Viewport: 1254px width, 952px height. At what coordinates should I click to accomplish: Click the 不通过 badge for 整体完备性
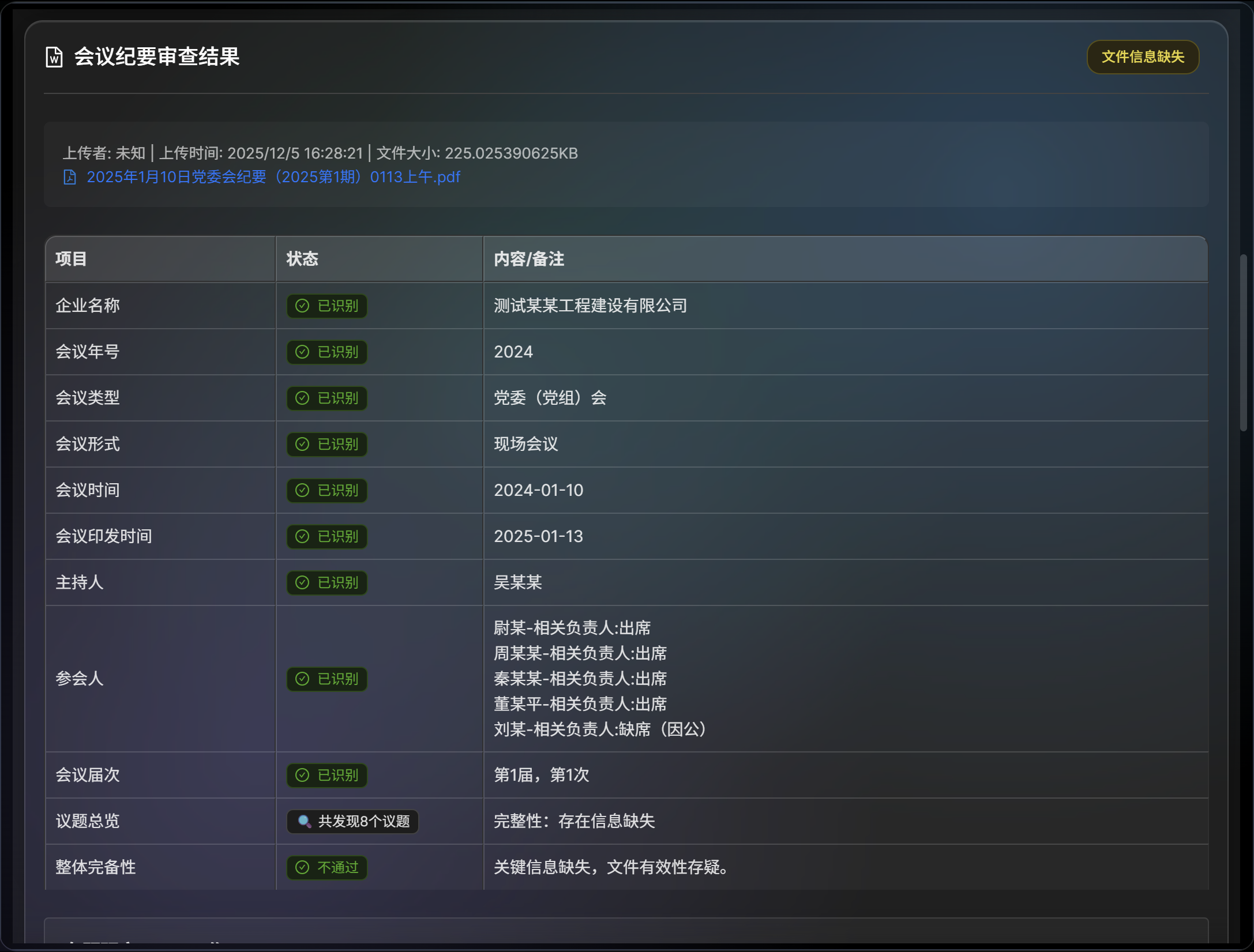[327, 867]
